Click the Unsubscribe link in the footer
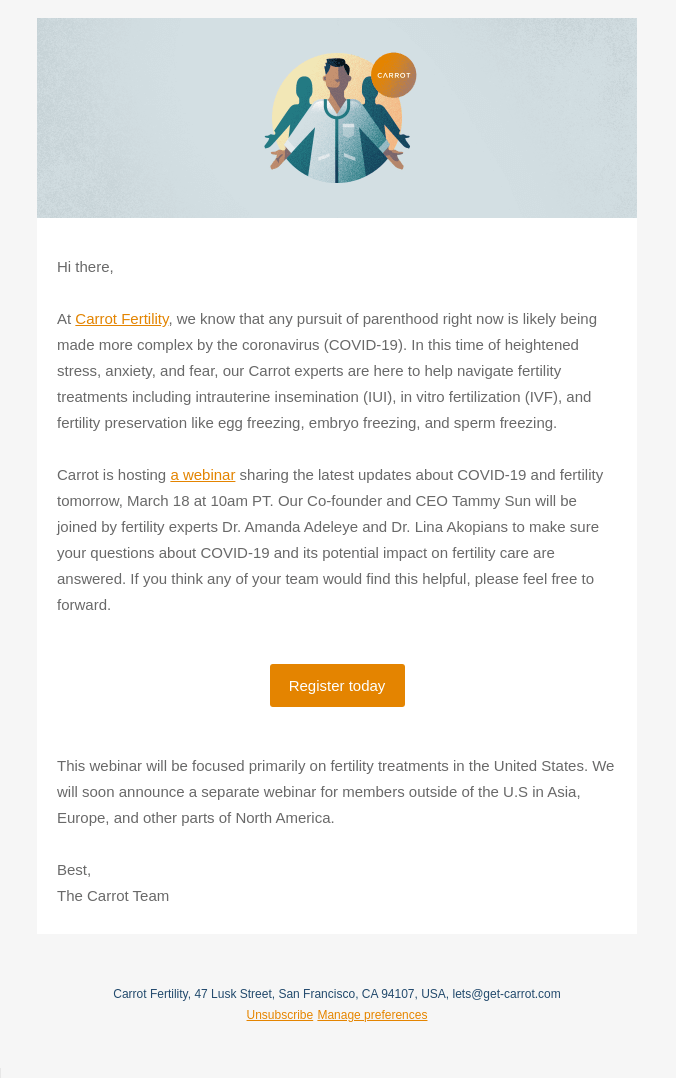 [x=280, y=1015]
